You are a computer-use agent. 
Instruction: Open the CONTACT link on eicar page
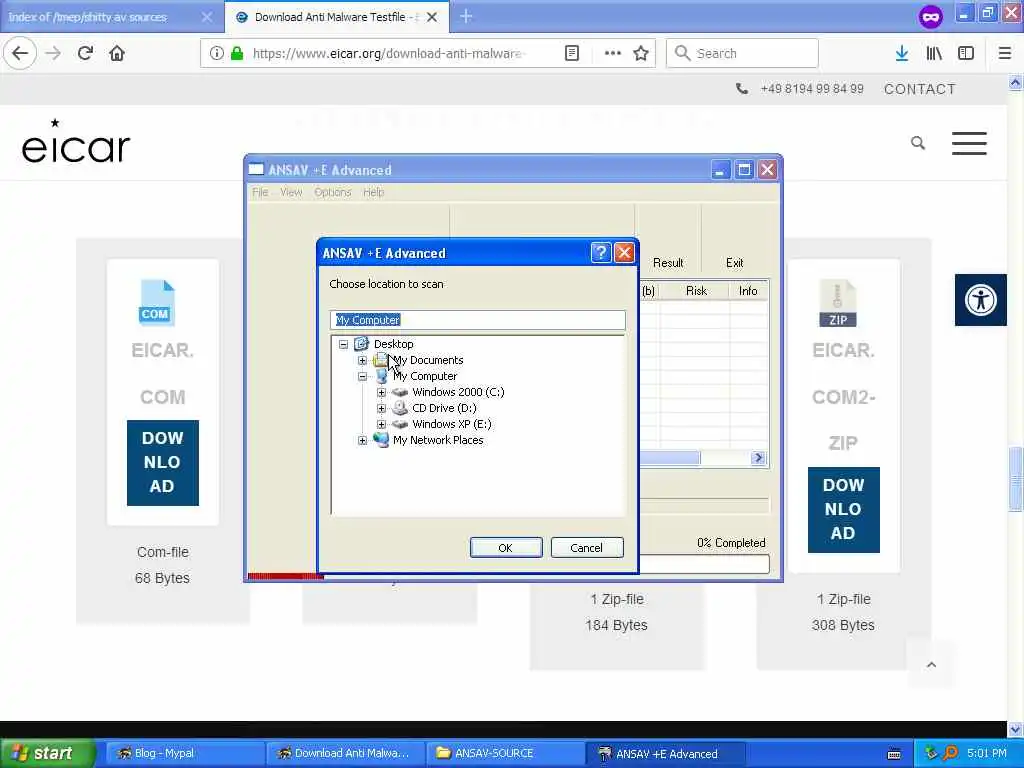920,89
